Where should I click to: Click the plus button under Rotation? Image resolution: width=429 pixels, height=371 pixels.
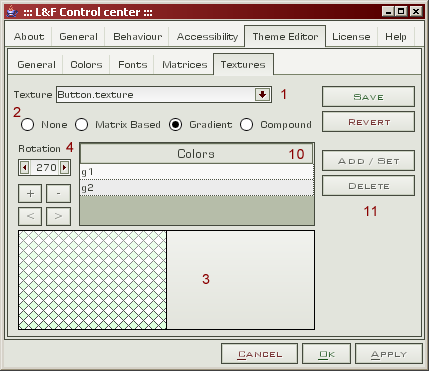pos(30,193)
